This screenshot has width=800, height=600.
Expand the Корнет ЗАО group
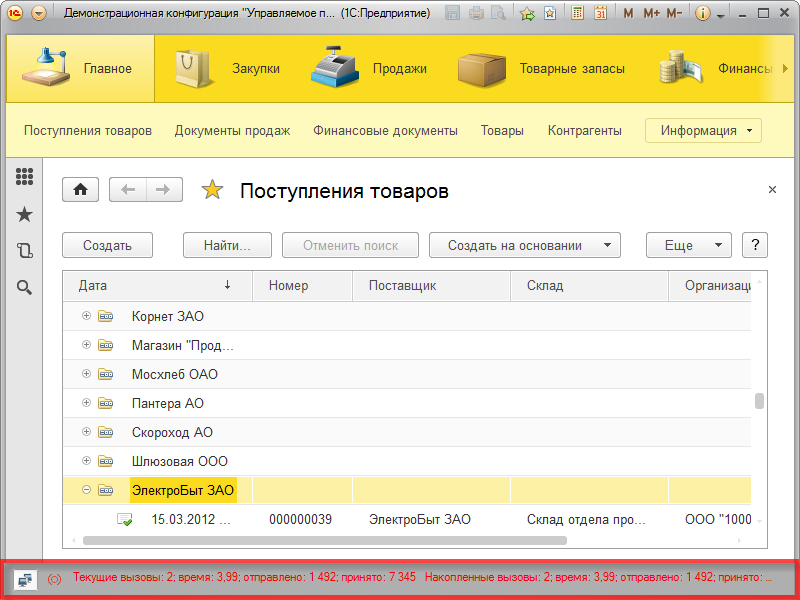click(x=85, y=316)
